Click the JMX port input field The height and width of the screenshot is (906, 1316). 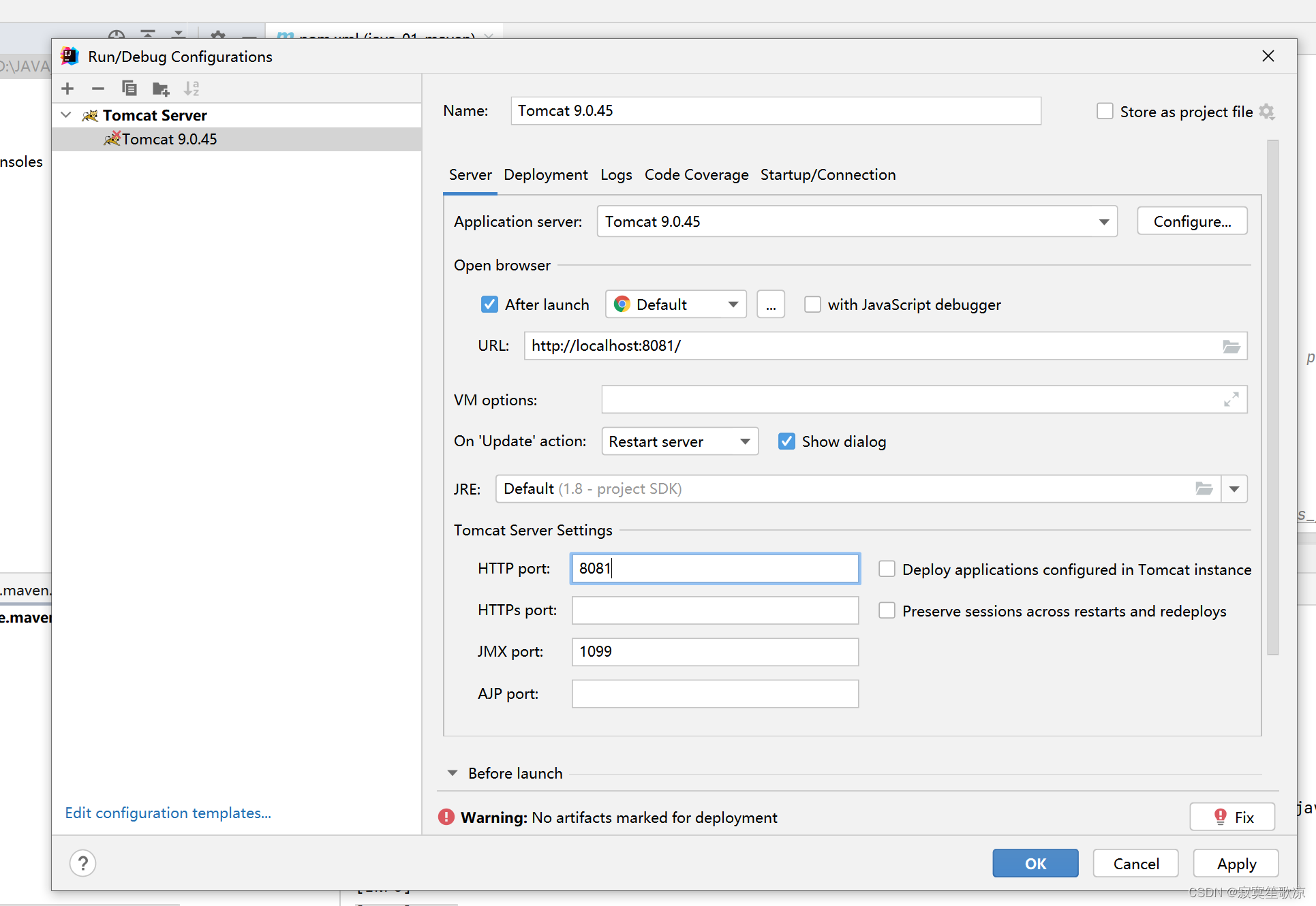click(714, 652)
